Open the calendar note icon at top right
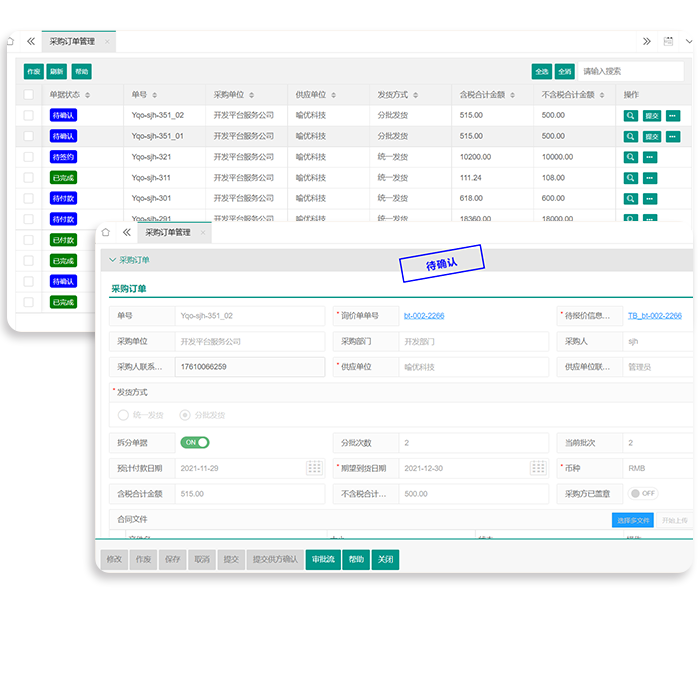The height and width of the screenshot is (700, 700). [x=668, y=41]
